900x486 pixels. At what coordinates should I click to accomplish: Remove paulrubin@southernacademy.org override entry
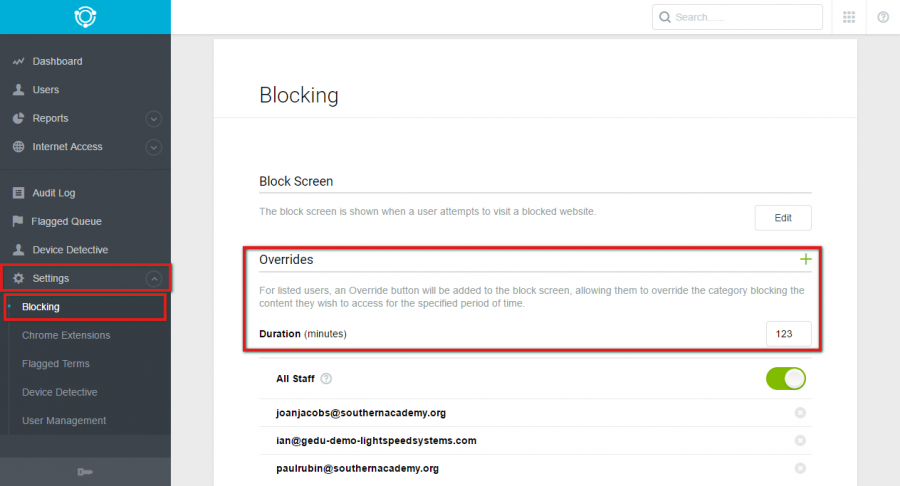800,468
